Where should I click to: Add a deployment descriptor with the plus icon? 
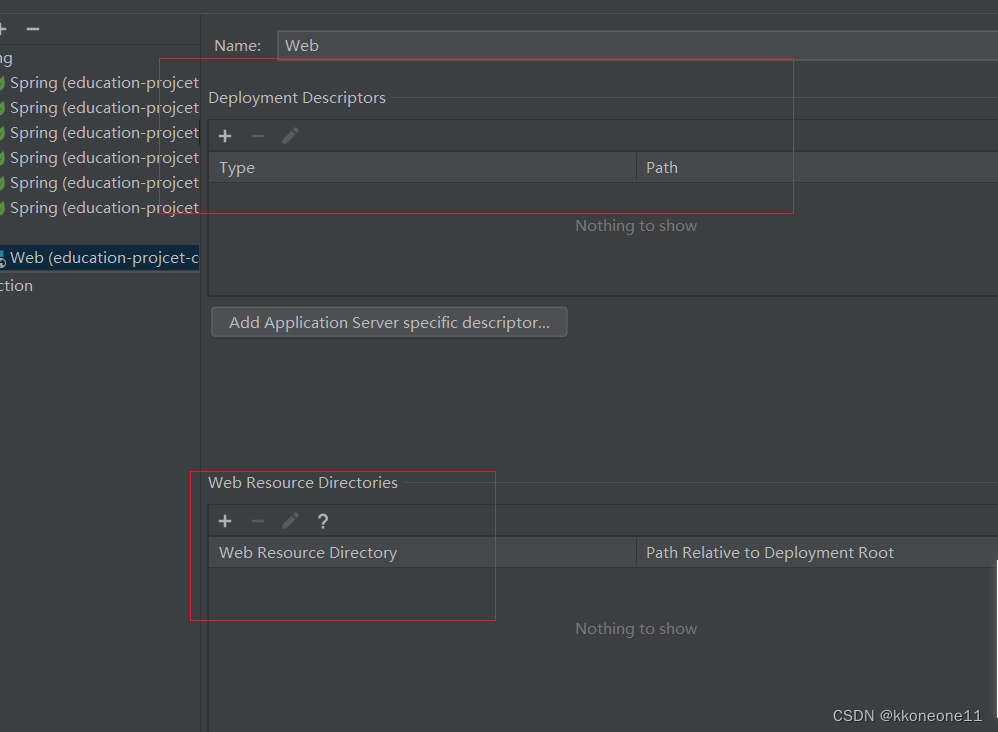pos(225,135)
